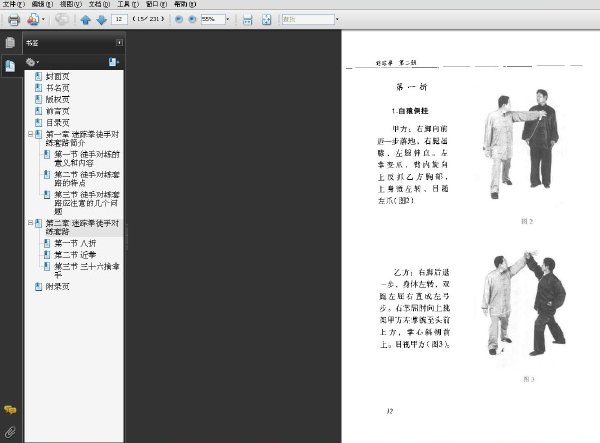This screenshot has width=600, height=443.
Task: Click the heading 1.白猿侧挂 on the page
Action: click(x=409, y=111)
